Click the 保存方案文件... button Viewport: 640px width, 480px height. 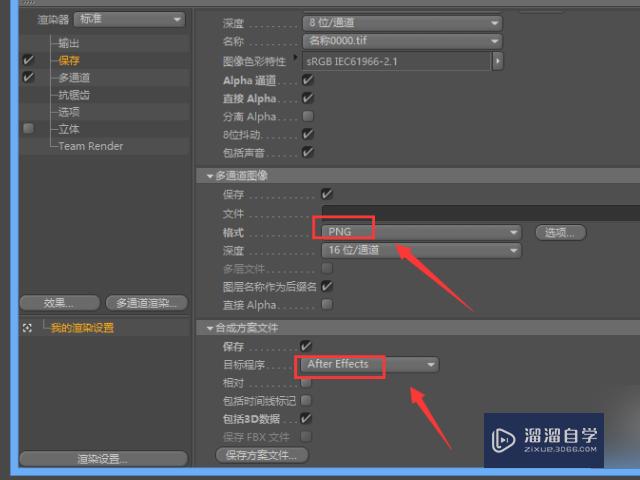click(262, 455)
